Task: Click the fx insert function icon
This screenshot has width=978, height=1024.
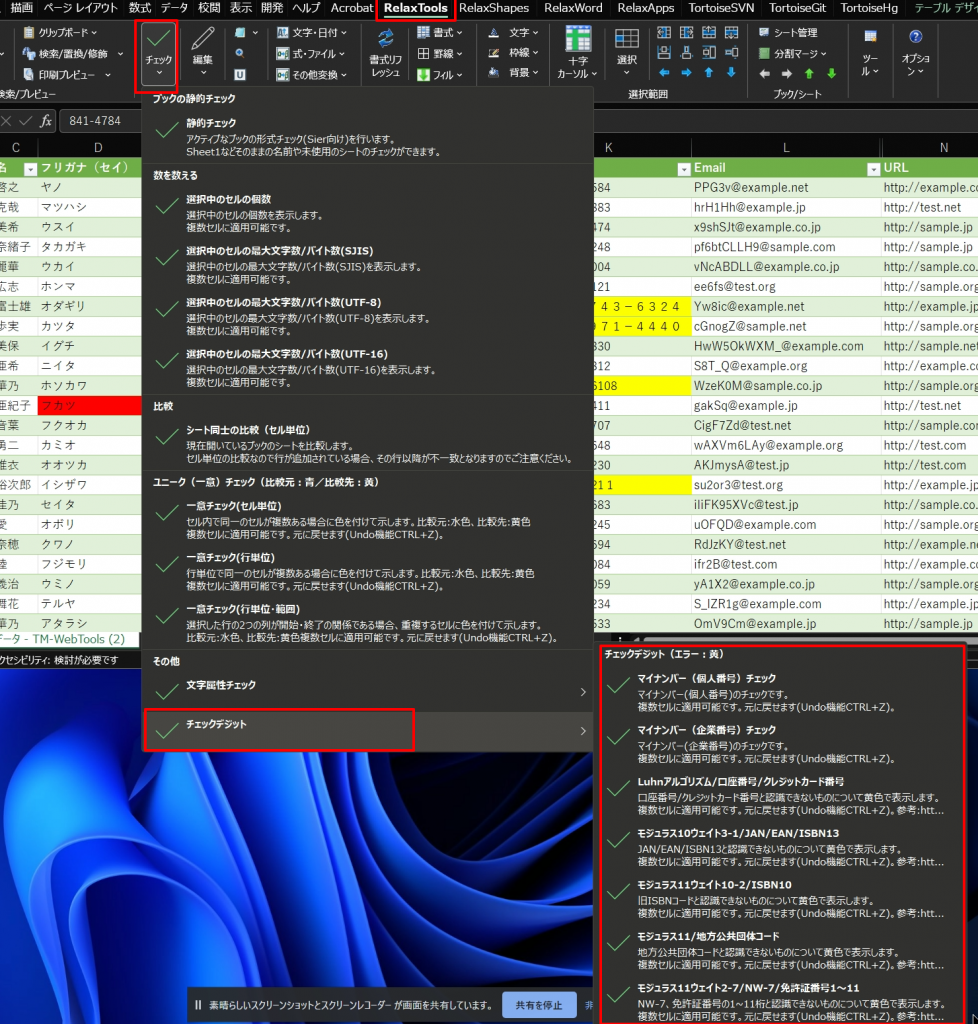Action: tap(46, 121)
